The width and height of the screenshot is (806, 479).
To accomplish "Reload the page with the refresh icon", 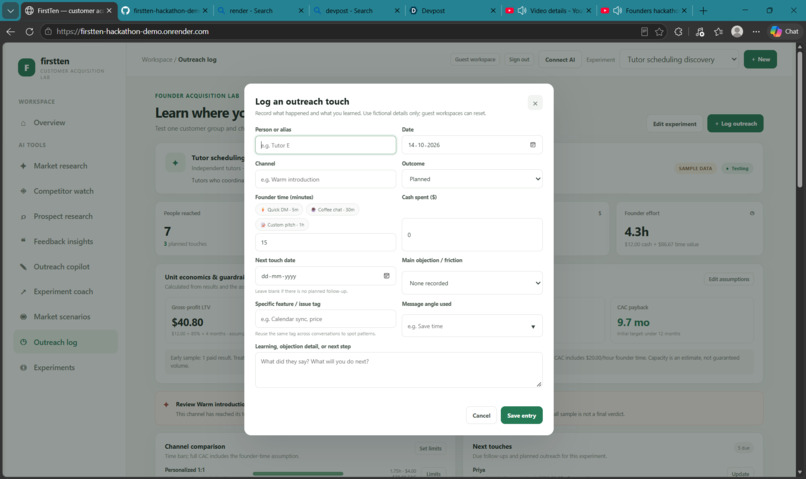I will click(x=29, y=31).
